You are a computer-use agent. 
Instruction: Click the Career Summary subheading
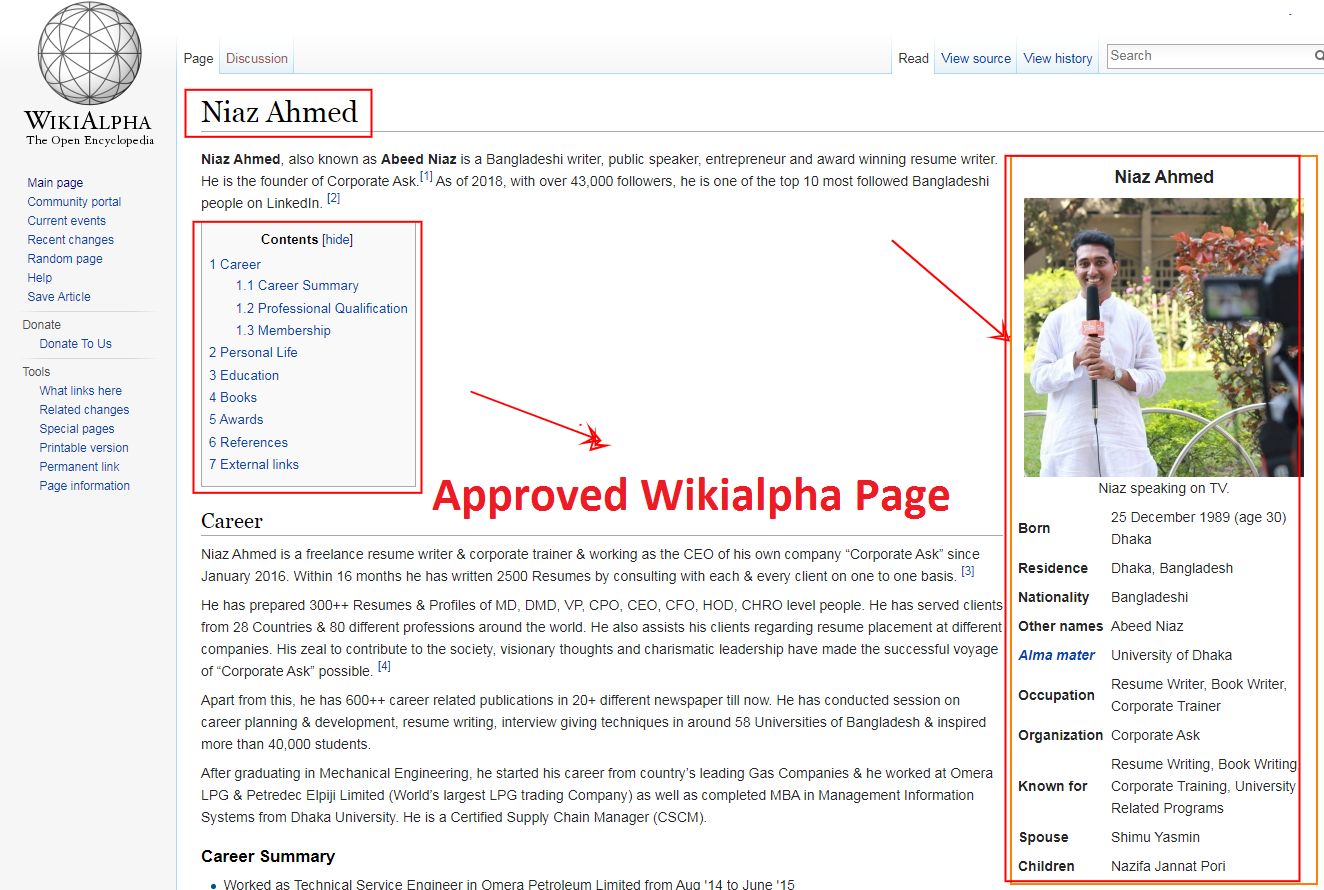(x=268, y=857)
